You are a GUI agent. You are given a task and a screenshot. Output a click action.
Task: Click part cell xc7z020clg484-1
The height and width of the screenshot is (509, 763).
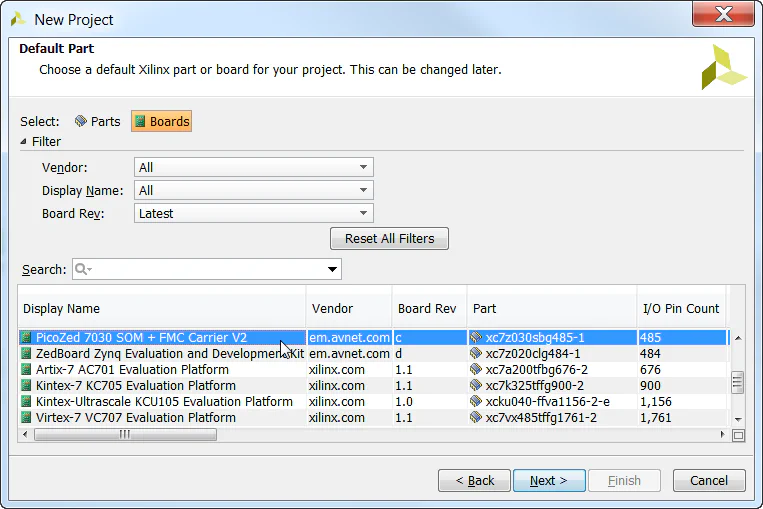pyautogui.click(x=552, y=353)
